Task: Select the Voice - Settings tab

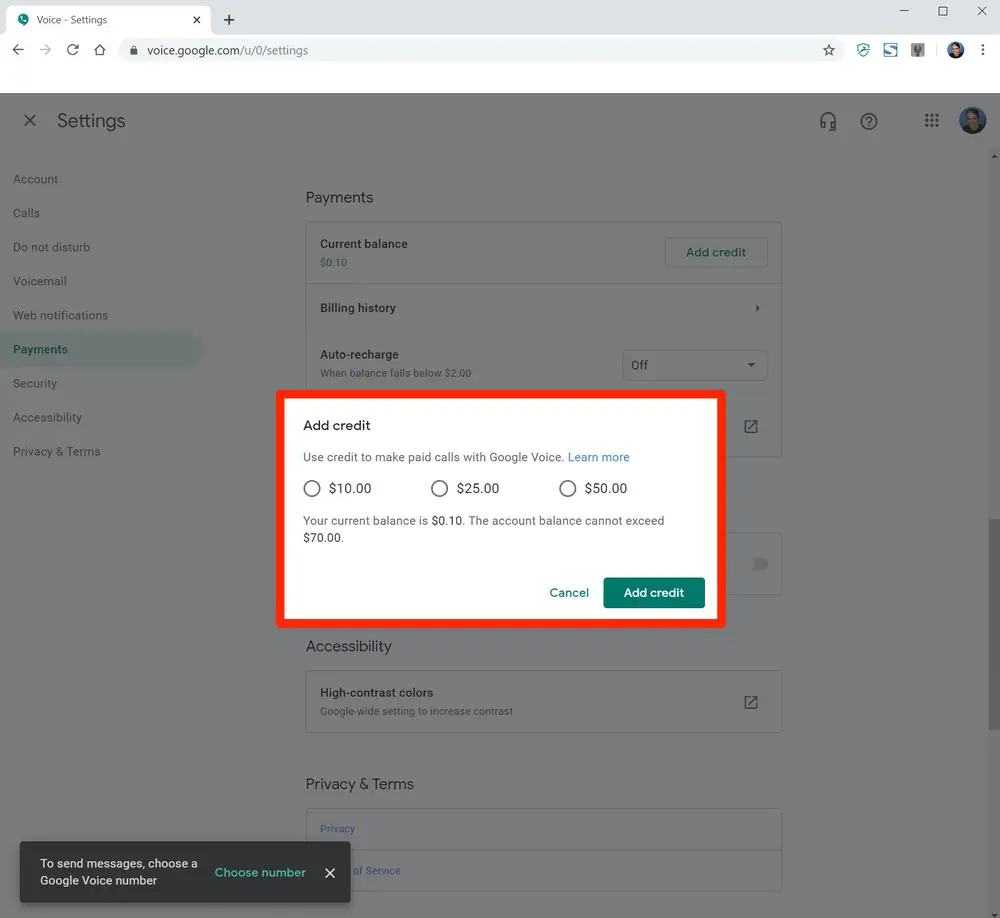Action: [108, 20]
